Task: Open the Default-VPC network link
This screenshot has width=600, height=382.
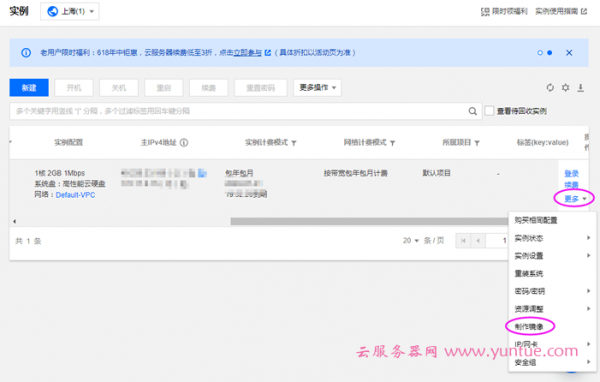Action: pyautogui.click(x=75, y=195)
